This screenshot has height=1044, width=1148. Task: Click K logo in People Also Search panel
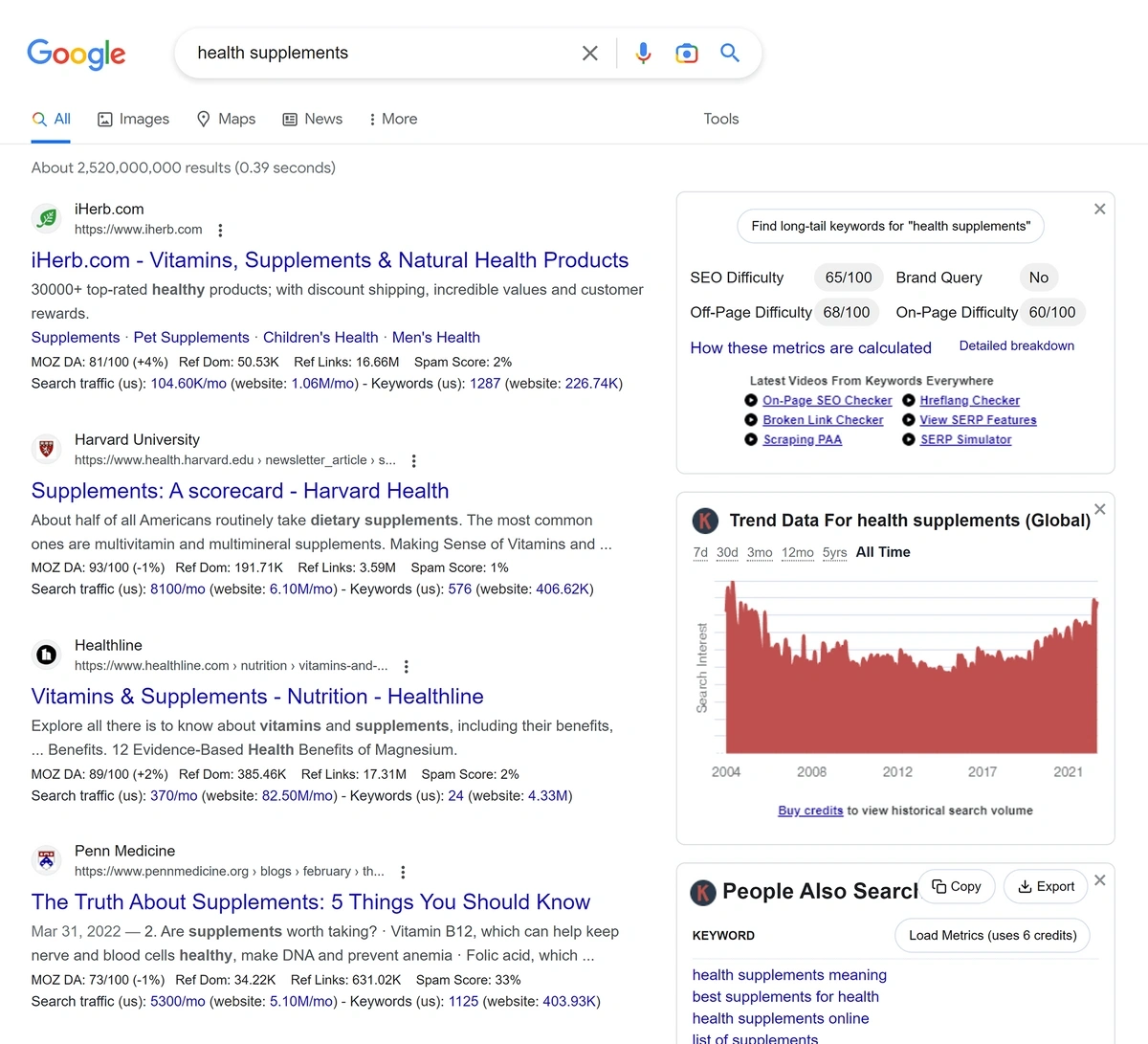(703, 893)
